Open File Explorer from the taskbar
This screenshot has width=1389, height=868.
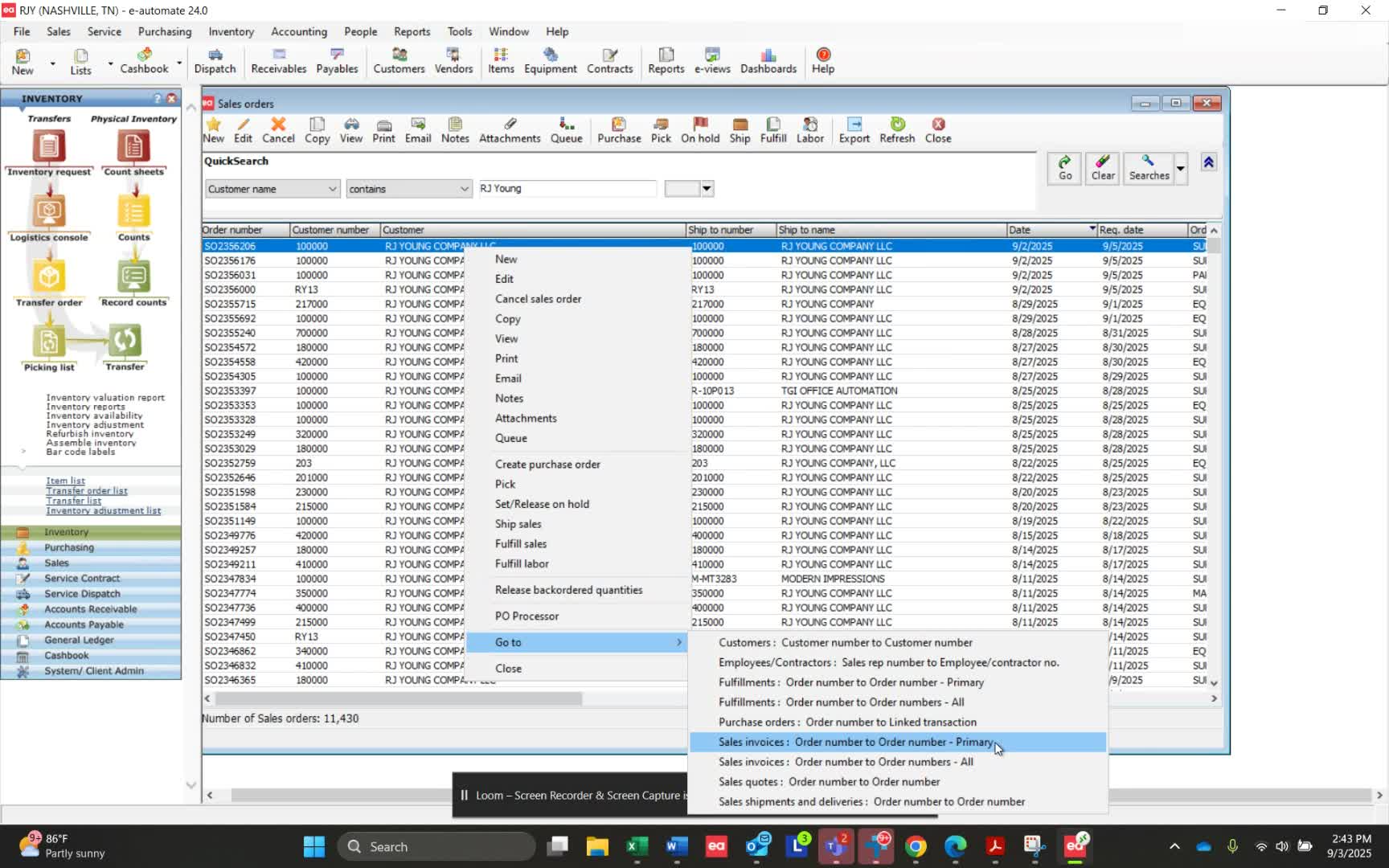[597, 846]
